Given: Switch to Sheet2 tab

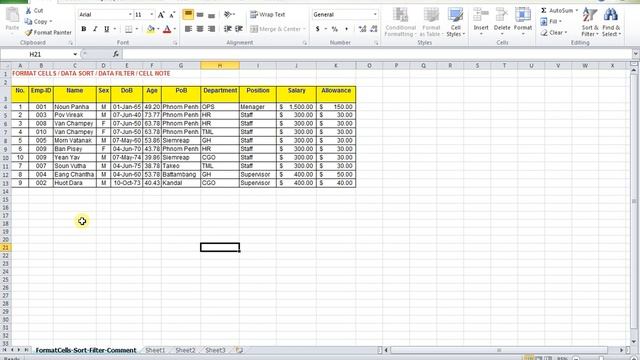Looking at the screenshot, I should (x=185, y=350).
